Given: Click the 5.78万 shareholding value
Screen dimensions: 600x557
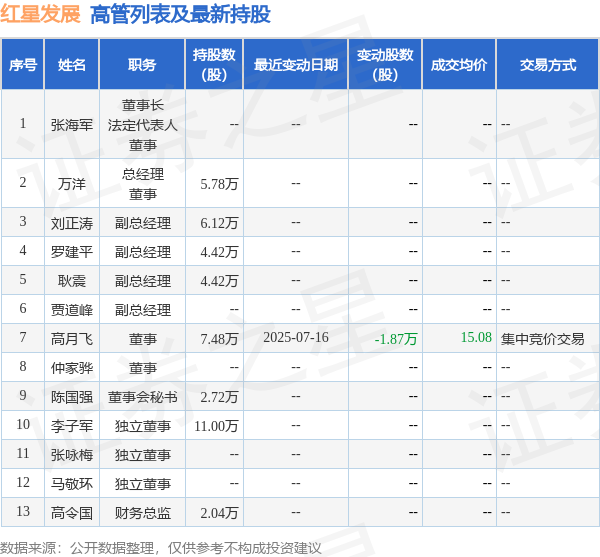Looking at the screenshot, I should (219, 184).
